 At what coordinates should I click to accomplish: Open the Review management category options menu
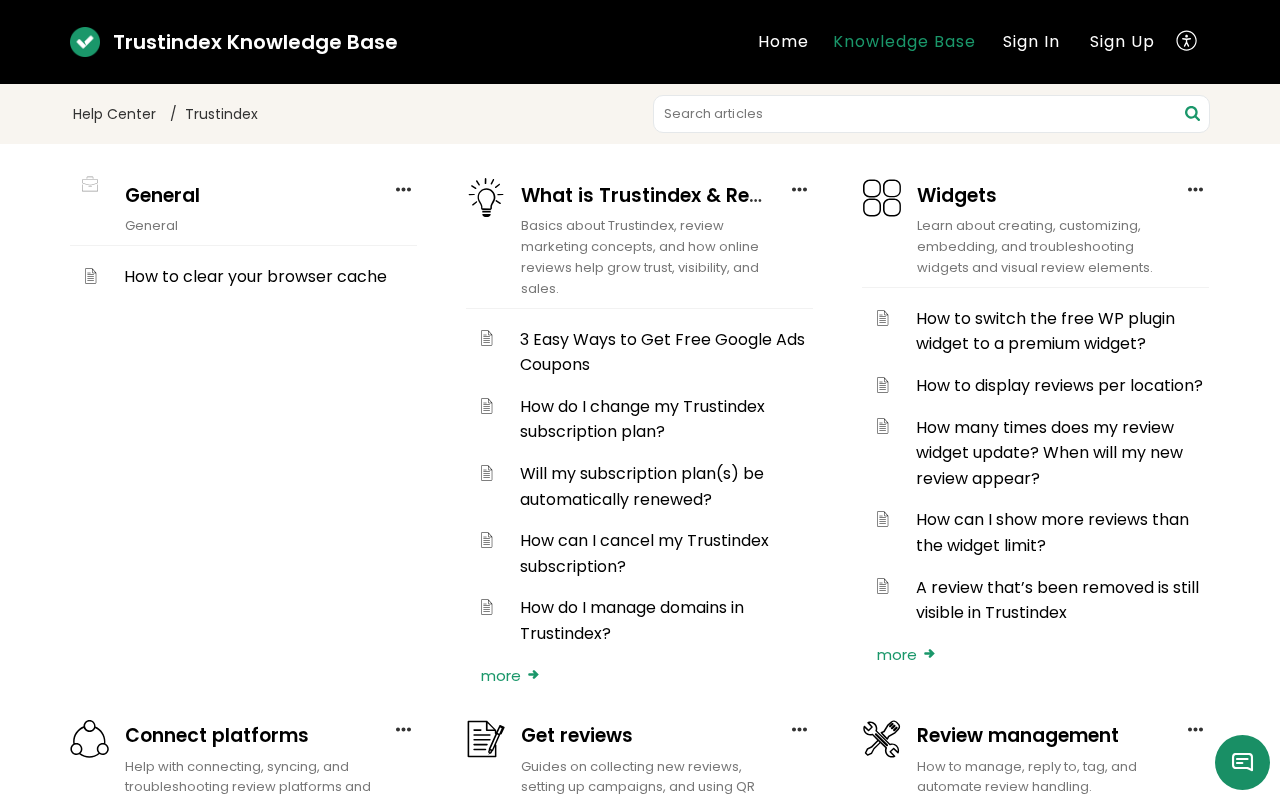(x=1195, y=730)
